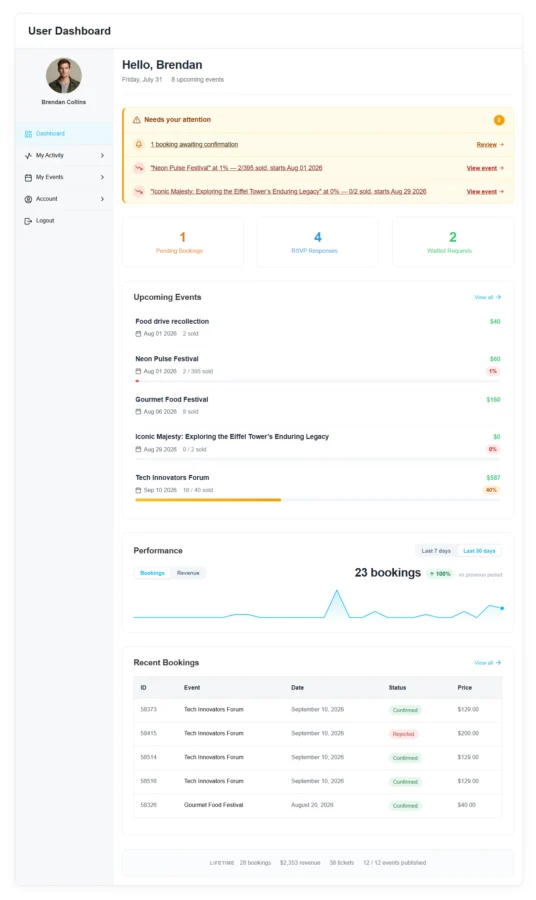Viewport: 536px width, 900px height.
Task: Click the warning triangle icon beside Needs your attention
Action: 137,120
